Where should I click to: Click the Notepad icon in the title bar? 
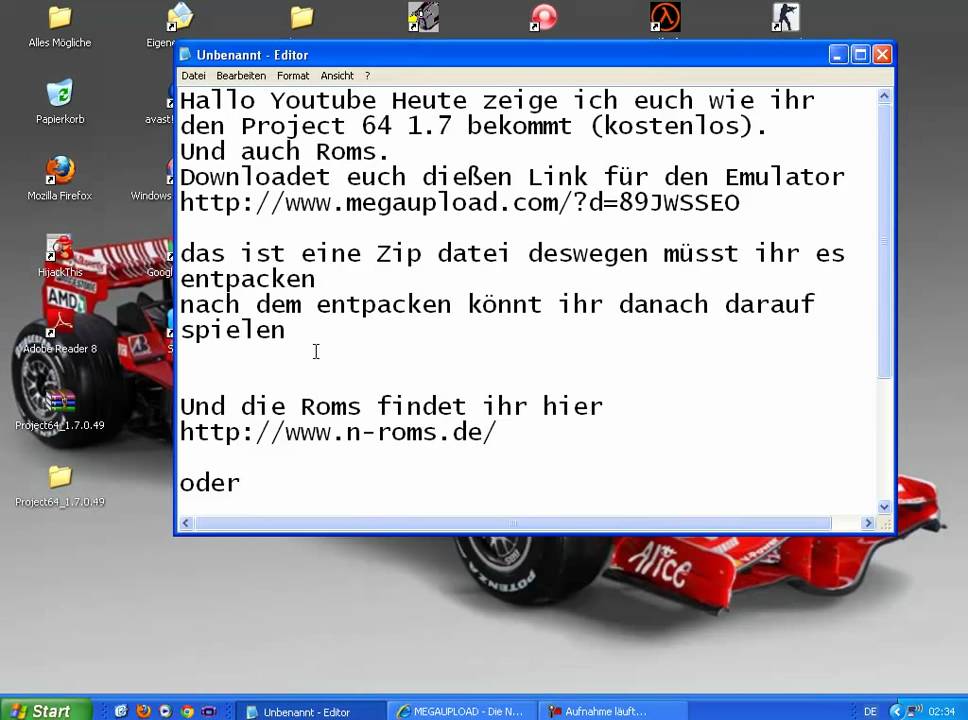(185, 55)
